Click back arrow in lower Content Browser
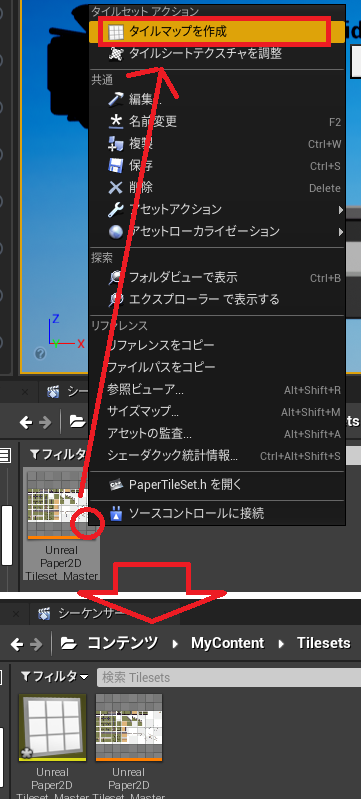The image size is (361, 799). click(17, 645)
